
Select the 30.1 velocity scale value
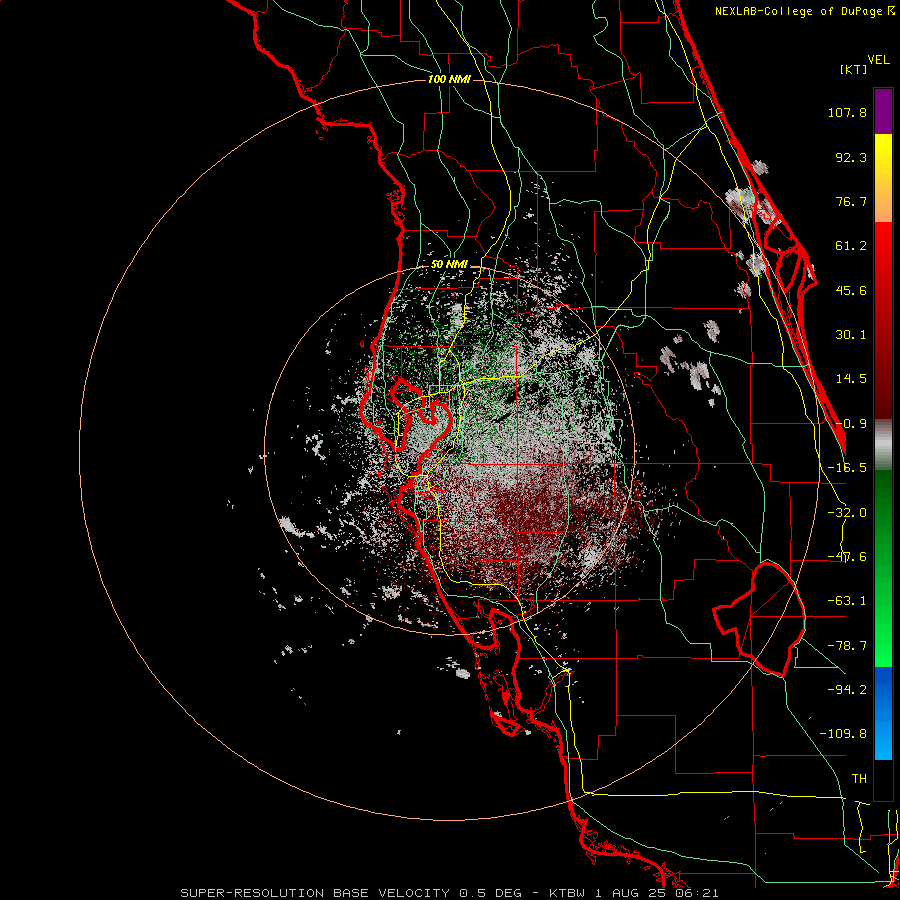851,335
